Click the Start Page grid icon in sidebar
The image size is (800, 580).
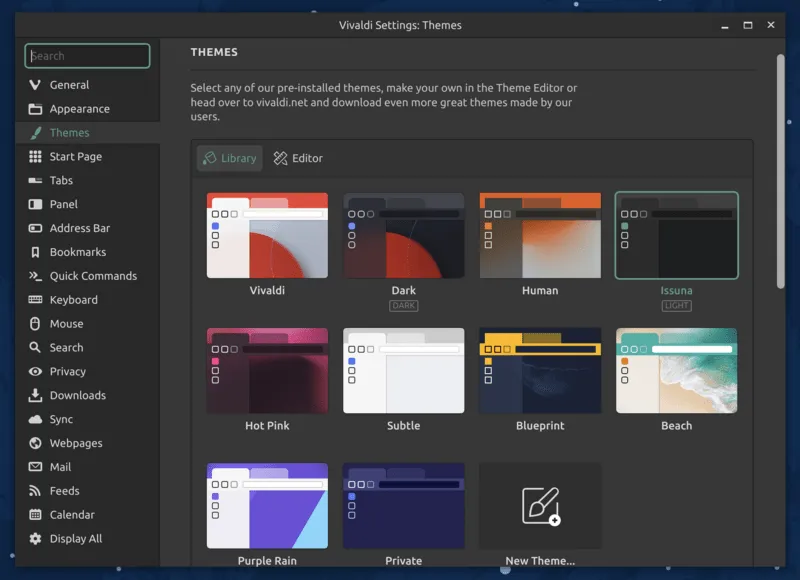[x=36, y=157]
